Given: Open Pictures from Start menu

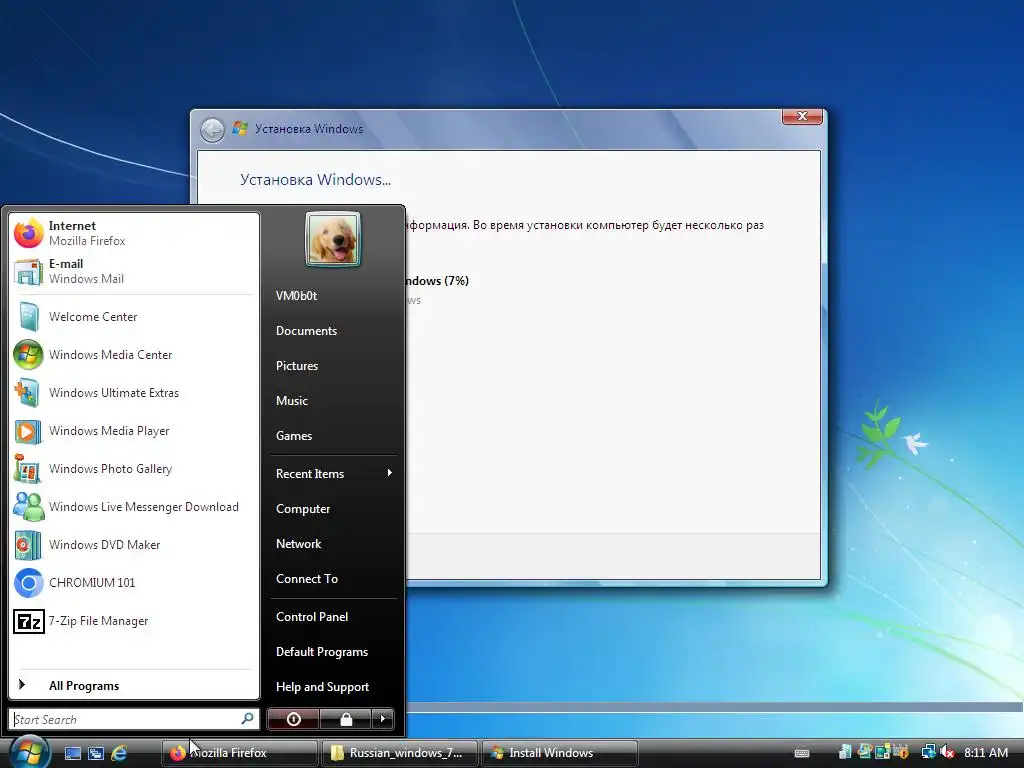Looking at the screenshot, I should pyautogui.click(x=333, y=366).
